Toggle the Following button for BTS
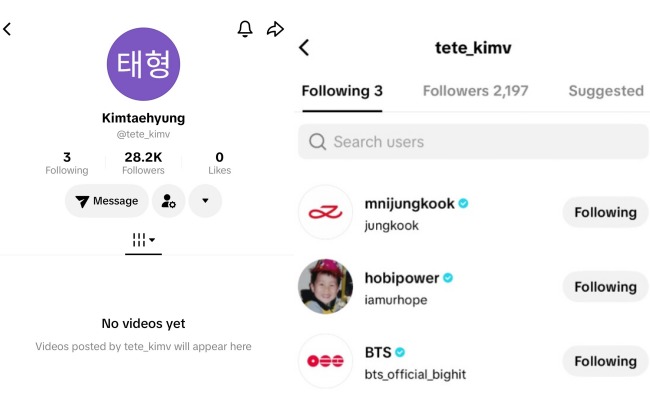 pos(605,361)
